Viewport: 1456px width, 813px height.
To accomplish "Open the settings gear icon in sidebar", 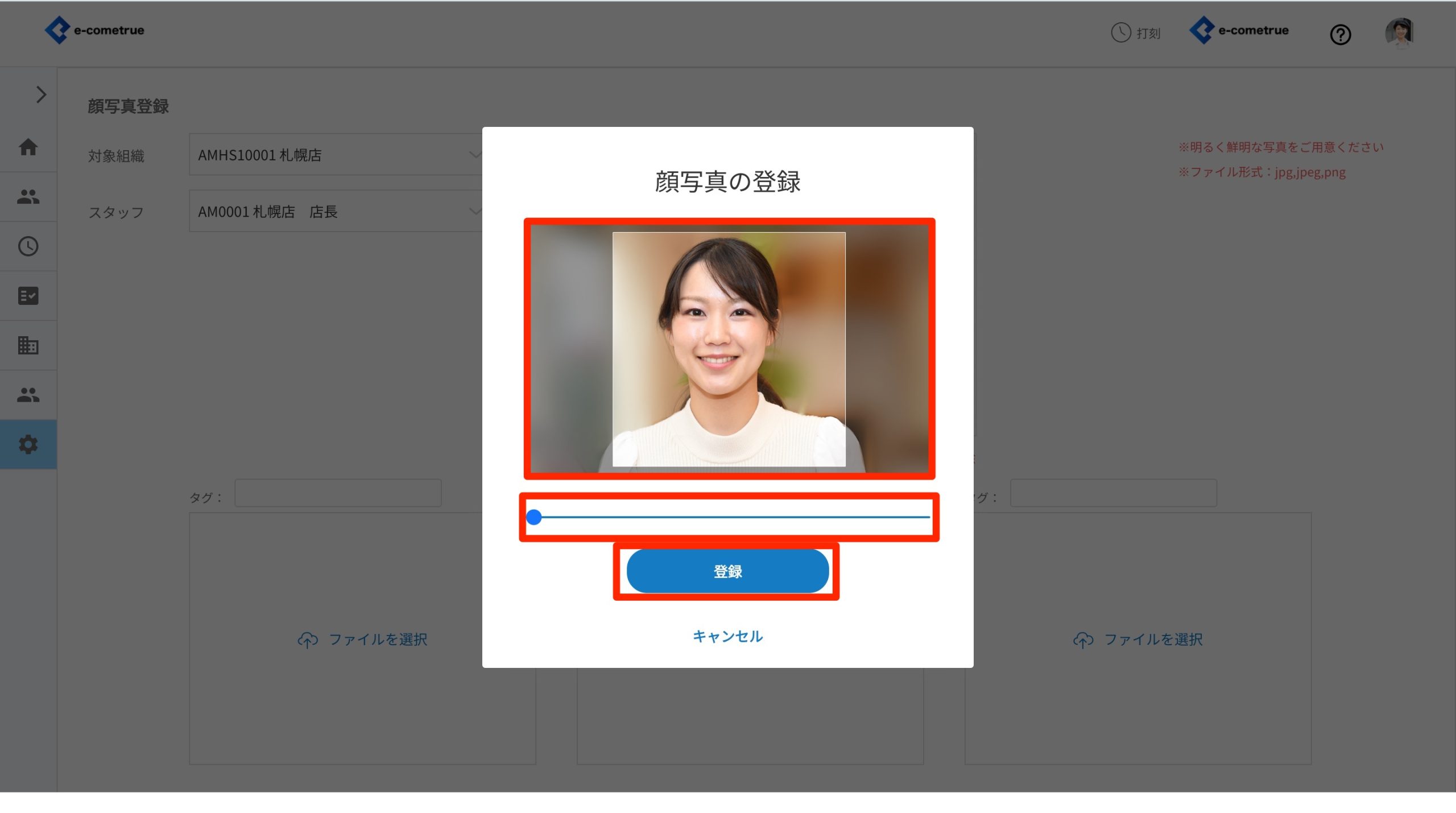I will coord(28,444).
